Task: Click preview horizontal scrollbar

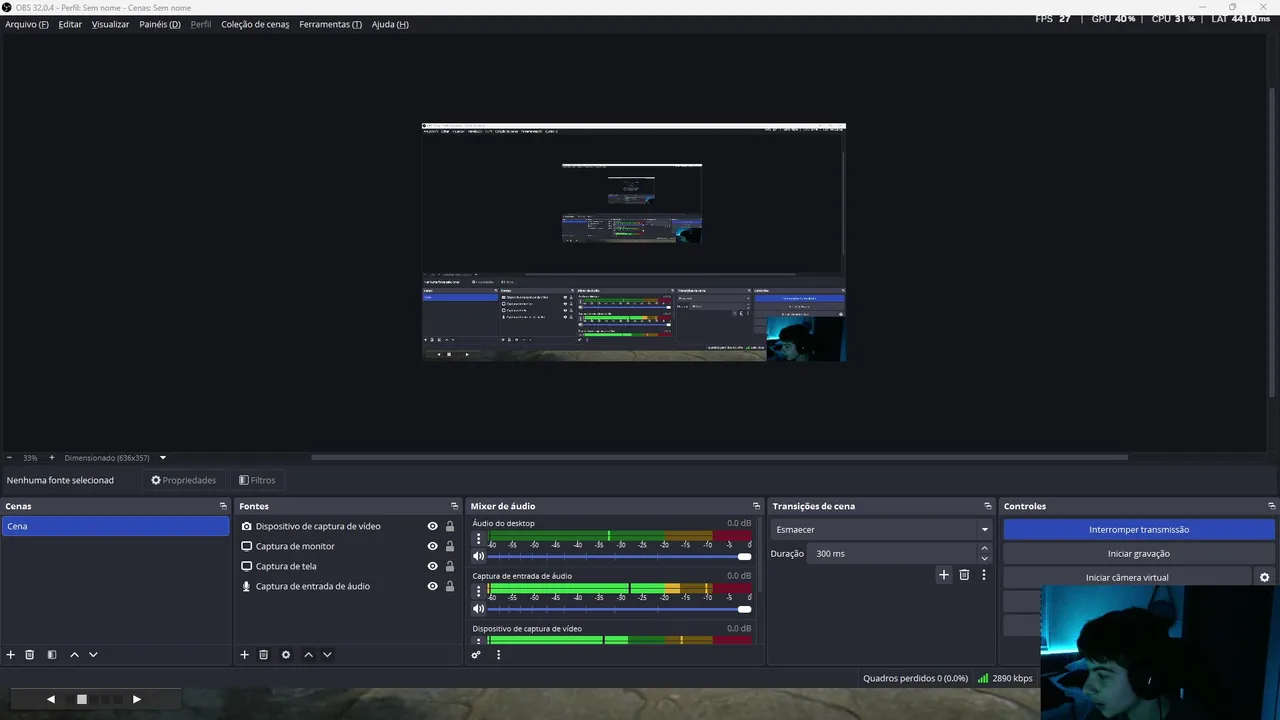Action: 719,458
